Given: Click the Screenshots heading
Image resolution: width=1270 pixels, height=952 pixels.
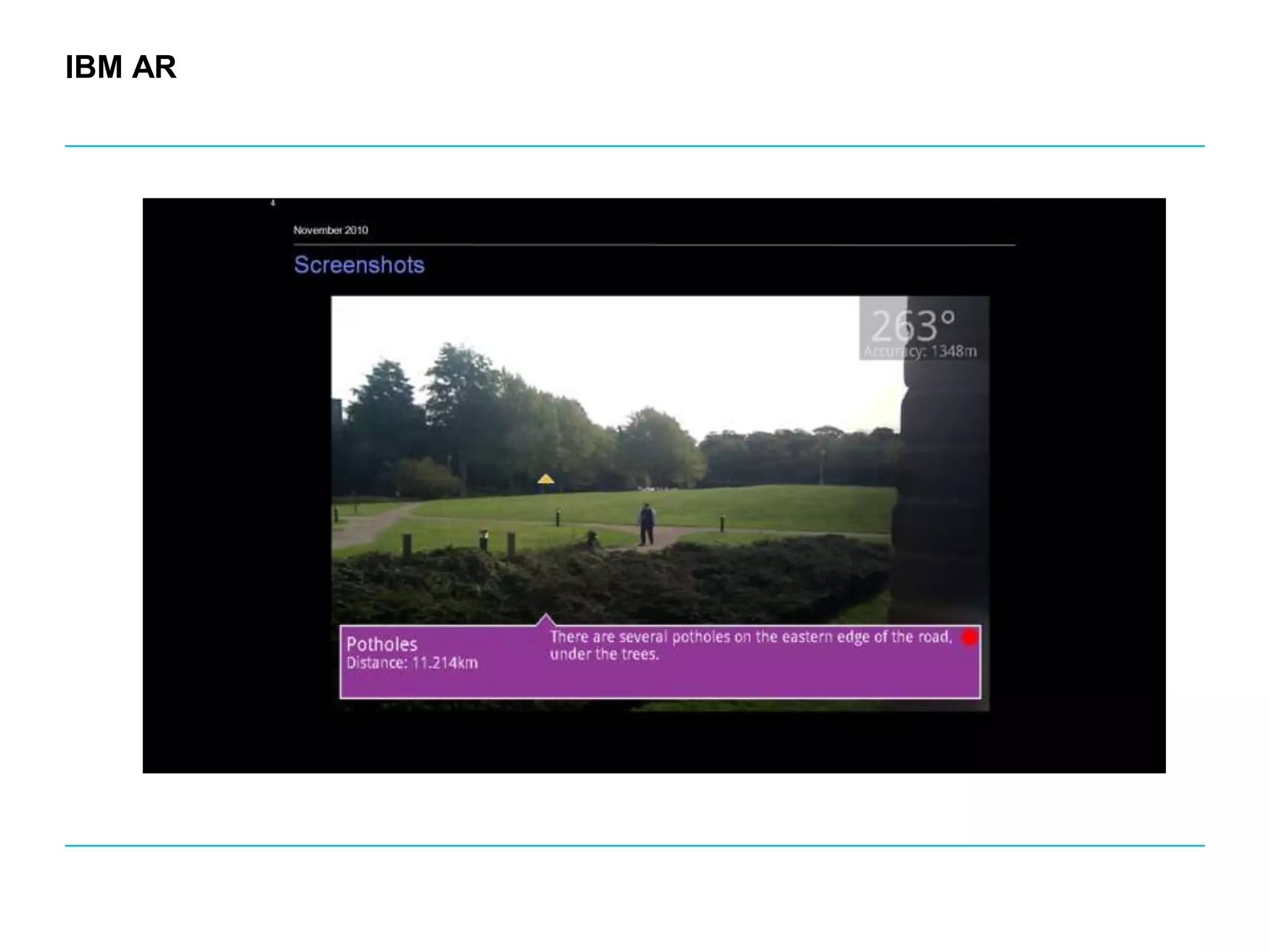Looking at the screenshot, I should (x=359, y=265).
